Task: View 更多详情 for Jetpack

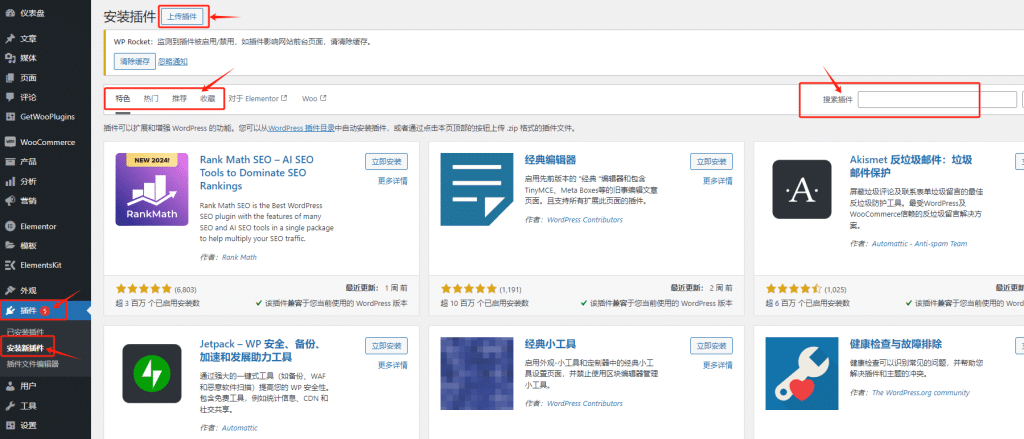Action: pos(392,365)
